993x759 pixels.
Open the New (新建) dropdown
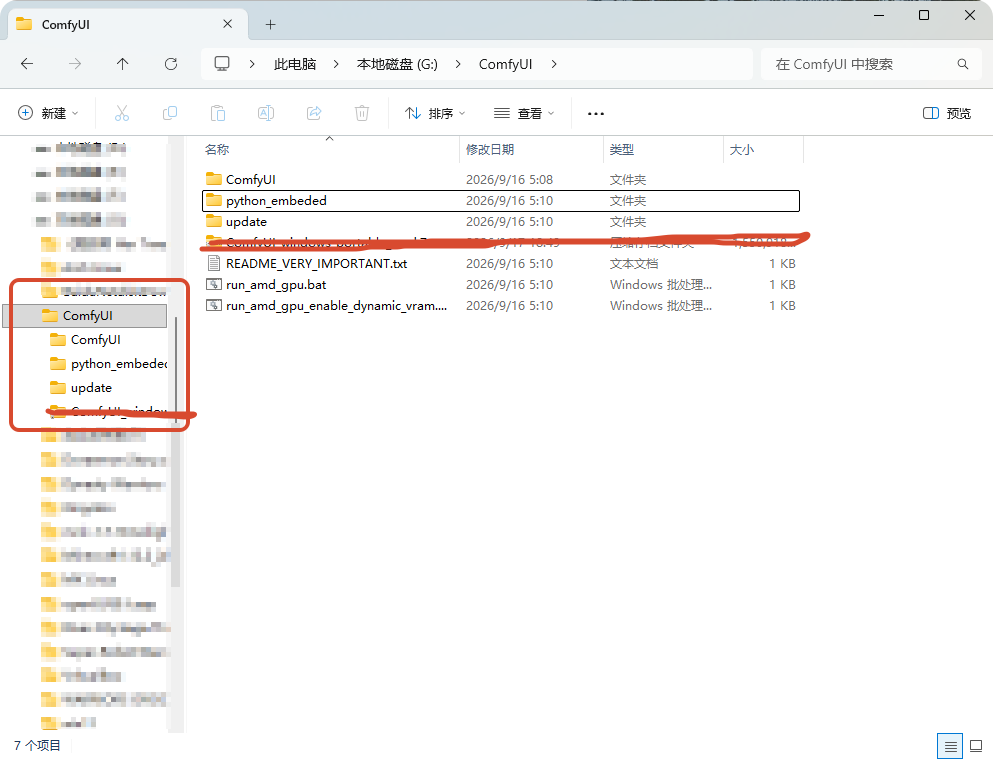click(48, 113)
